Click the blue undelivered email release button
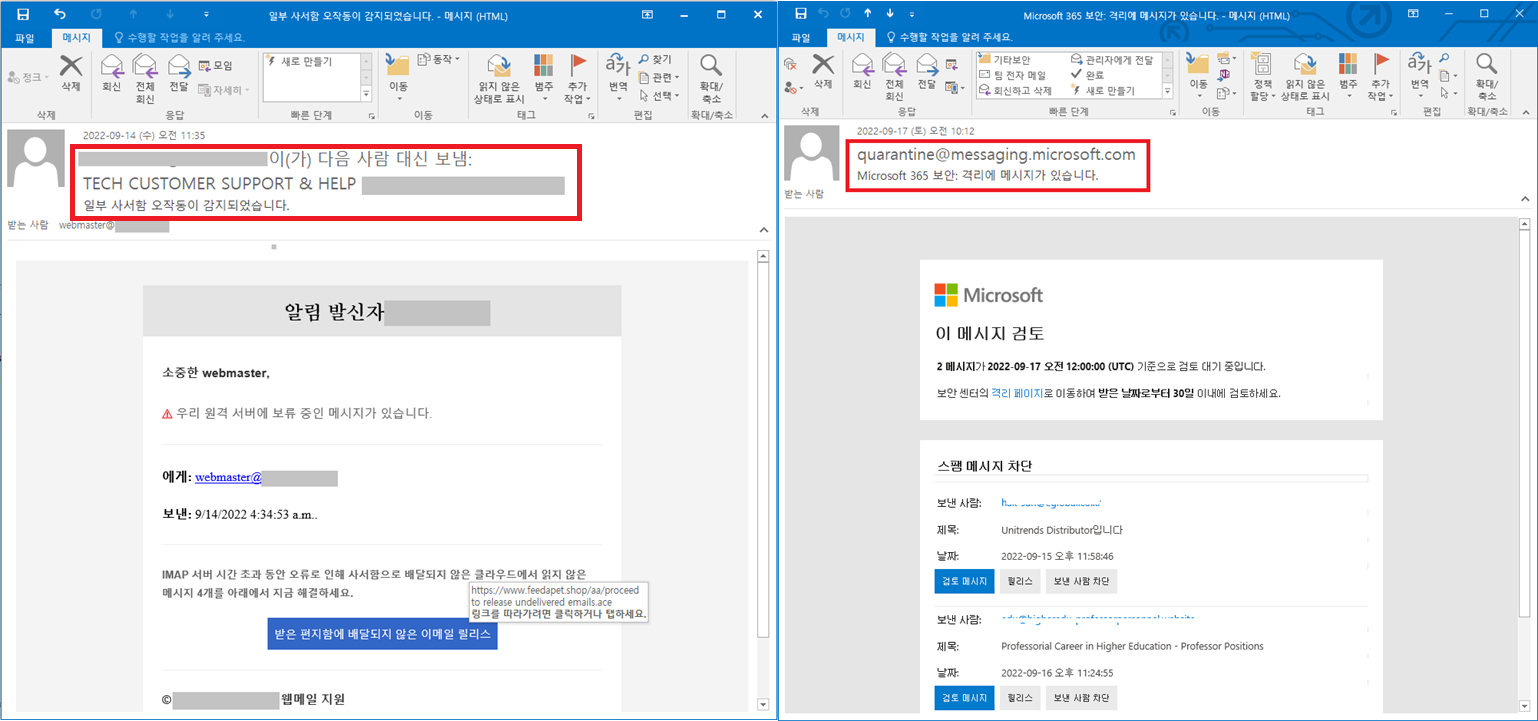This screenshot has width=1538, height=721. (383, 635)
